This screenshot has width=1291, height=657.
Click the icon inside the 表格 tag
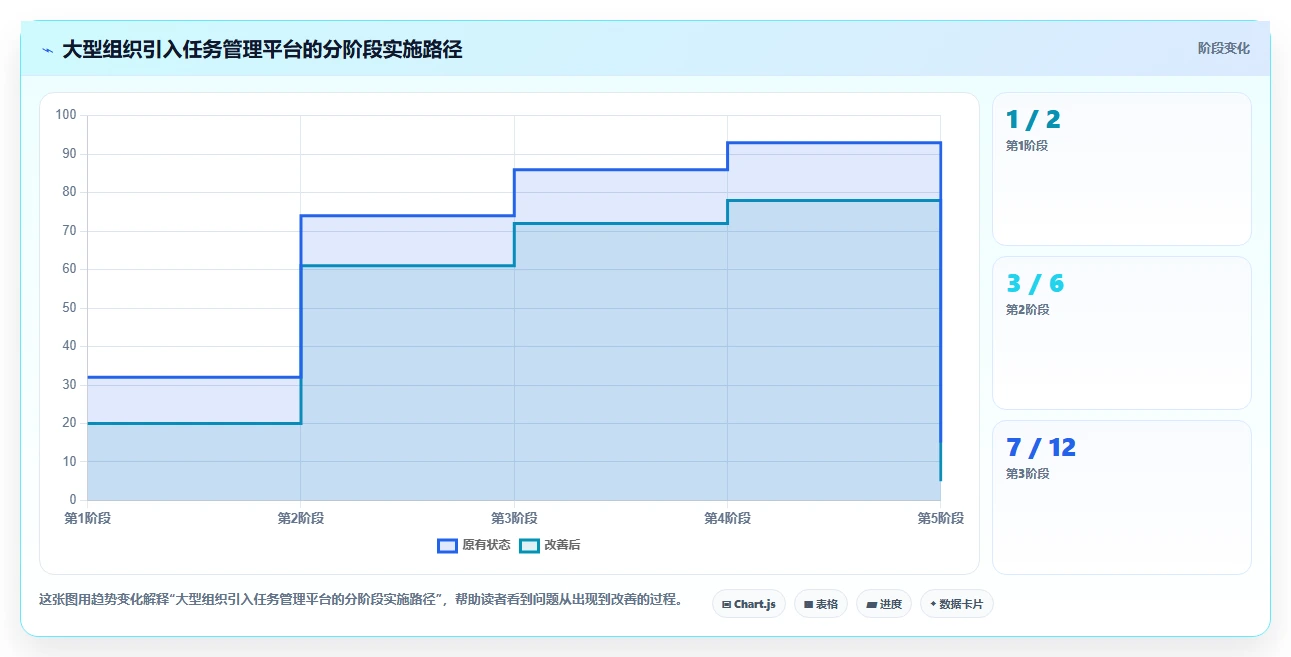[808, 604]
